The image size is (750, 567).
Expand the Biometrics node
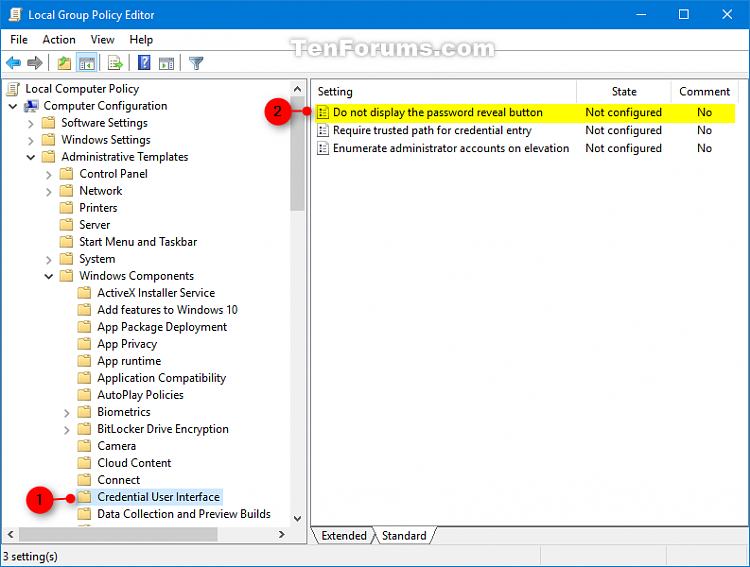point(67,413)
